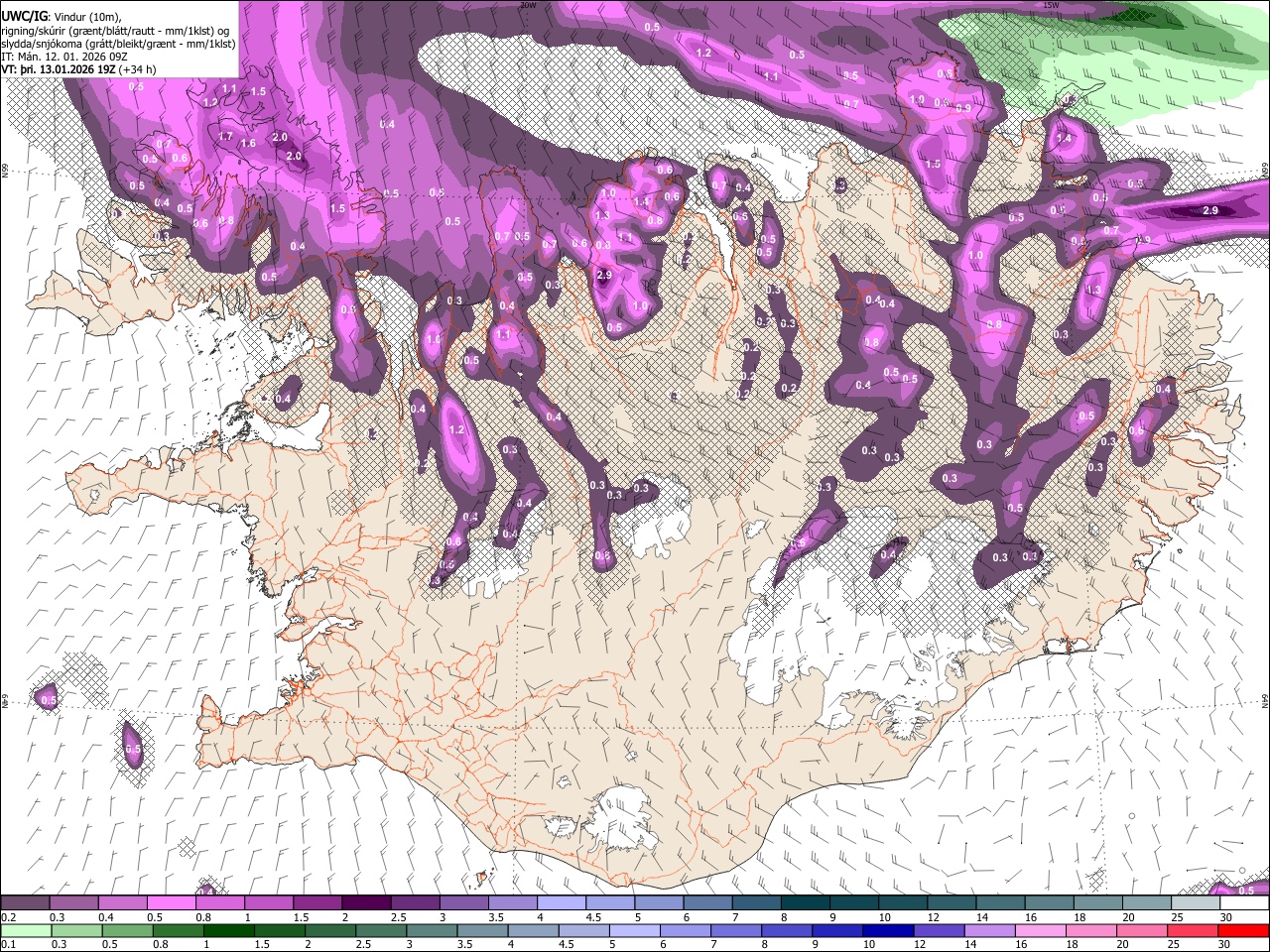Click the 0.2 label under the upper legend
The image size is (1270, 952).
tap(7, 917)
